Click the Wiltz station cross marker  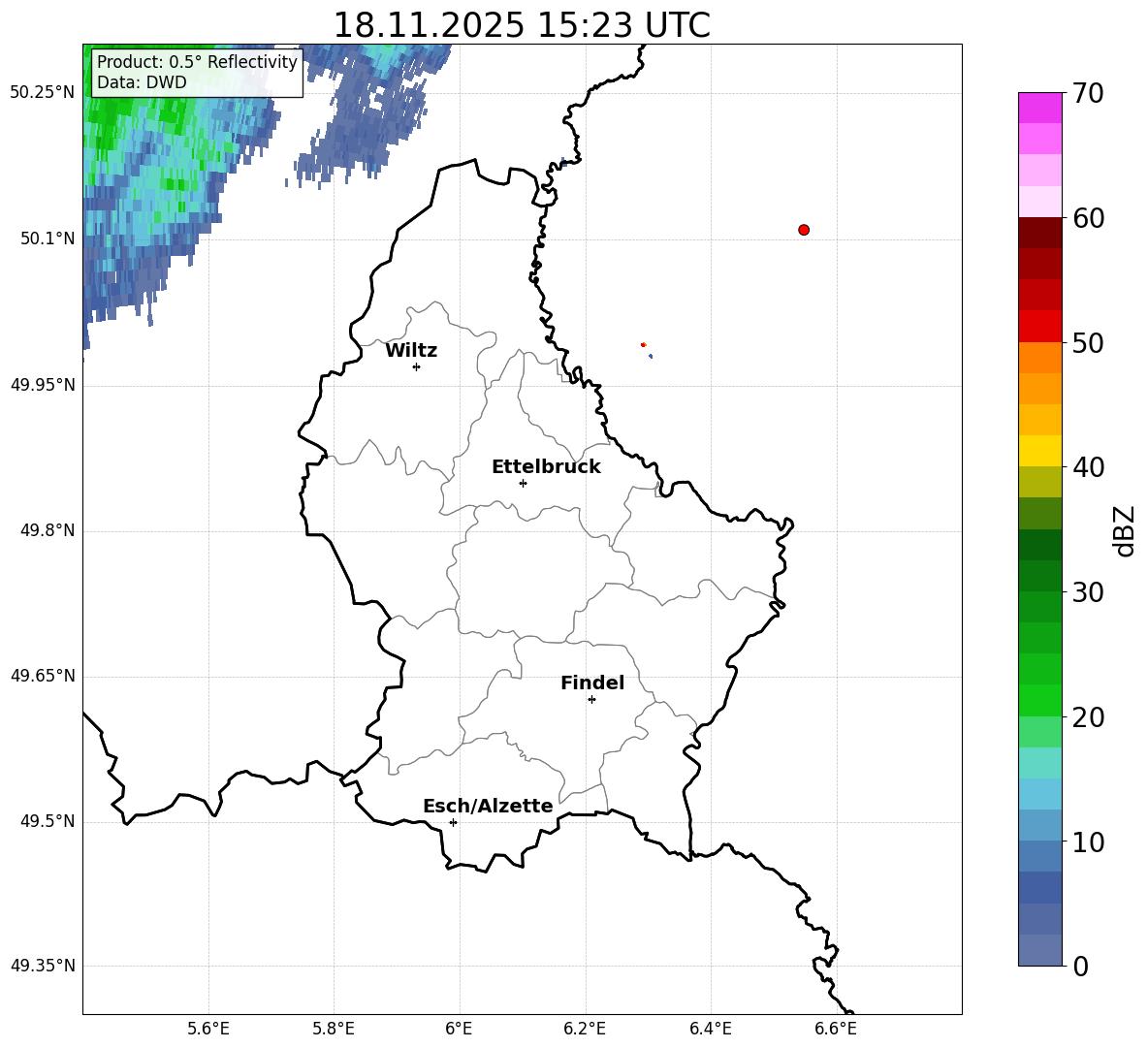417,366
